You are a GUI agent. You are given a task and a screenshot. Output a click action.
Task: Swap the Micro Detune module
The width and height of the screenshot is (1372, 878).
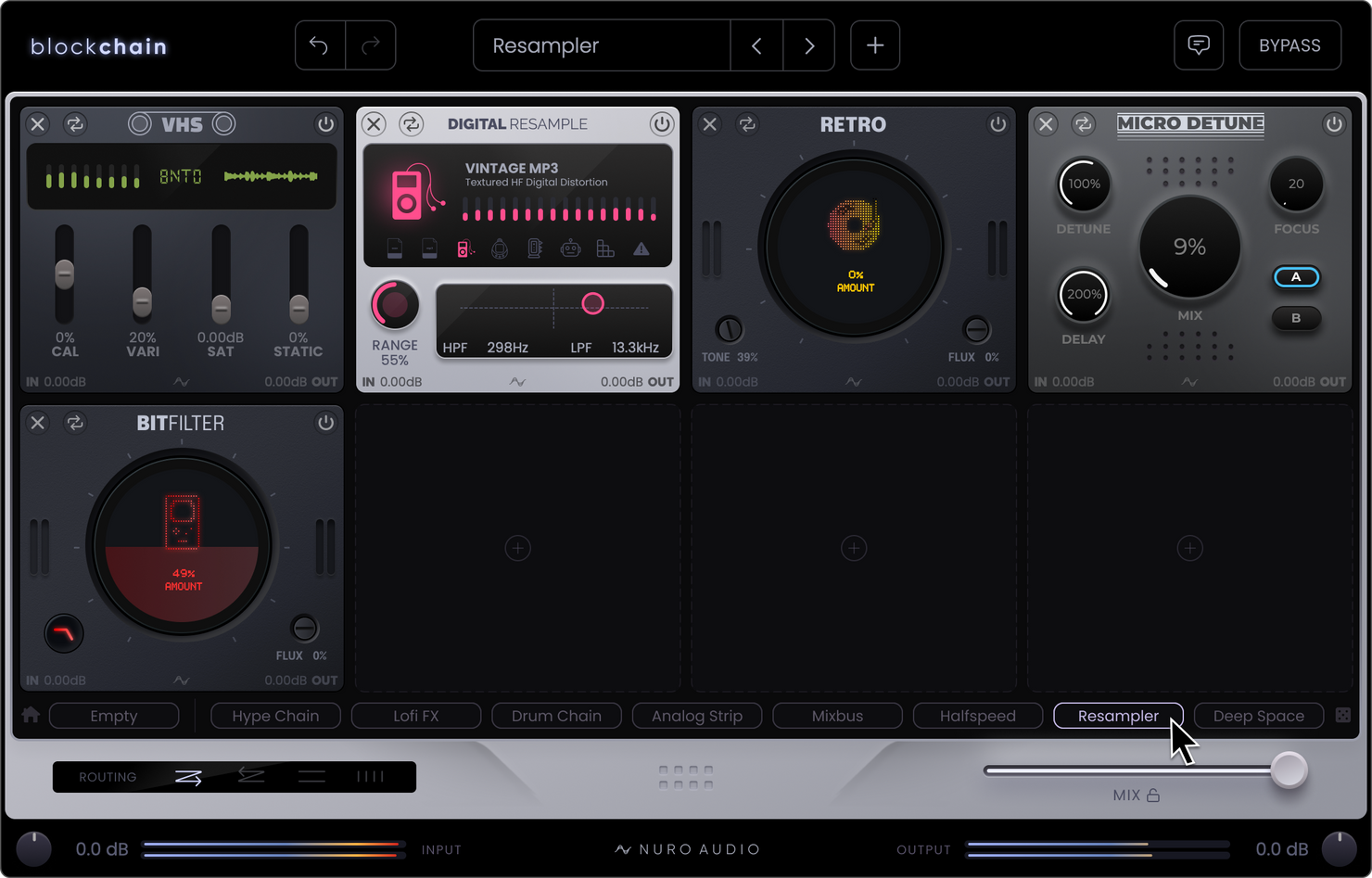tap(1083, 123)
